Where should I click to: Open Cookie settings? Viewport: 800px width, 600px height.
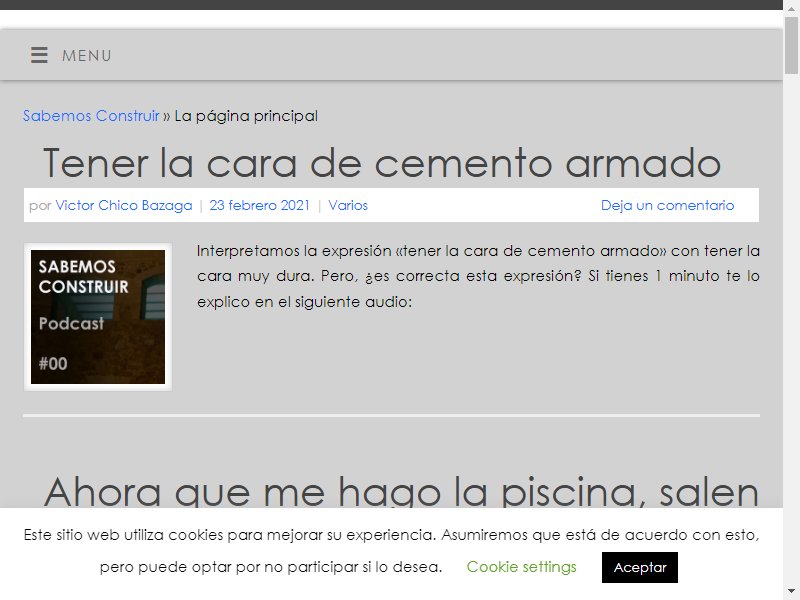(521, 567)
